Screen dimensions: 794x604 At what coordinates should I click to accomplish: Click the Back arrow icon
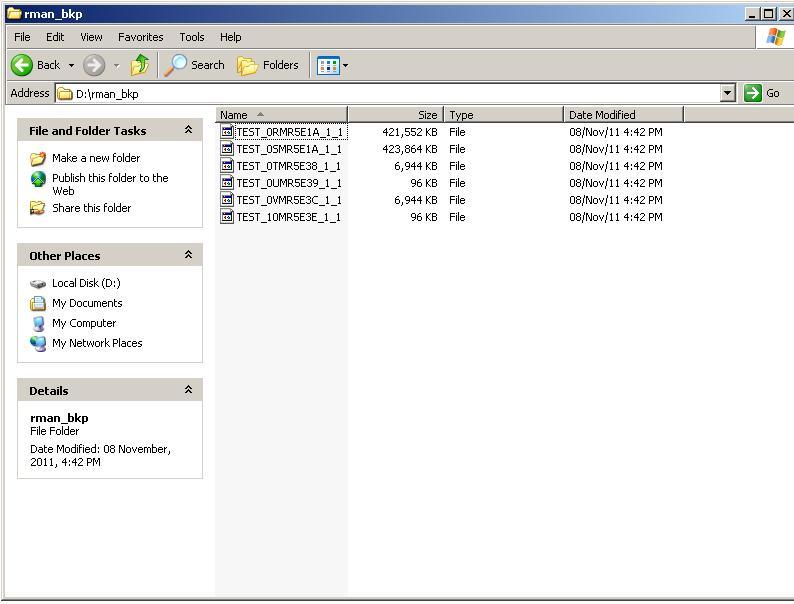click(x=22, y=65)
